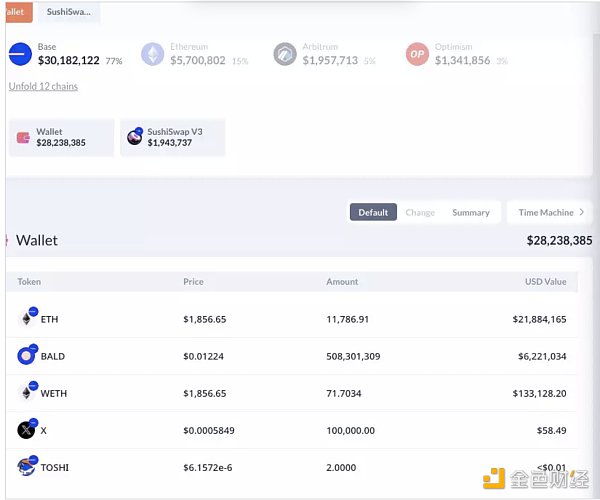Click the Base 77% share label
This screenshot has height=500, width=600.
[114, 61]
